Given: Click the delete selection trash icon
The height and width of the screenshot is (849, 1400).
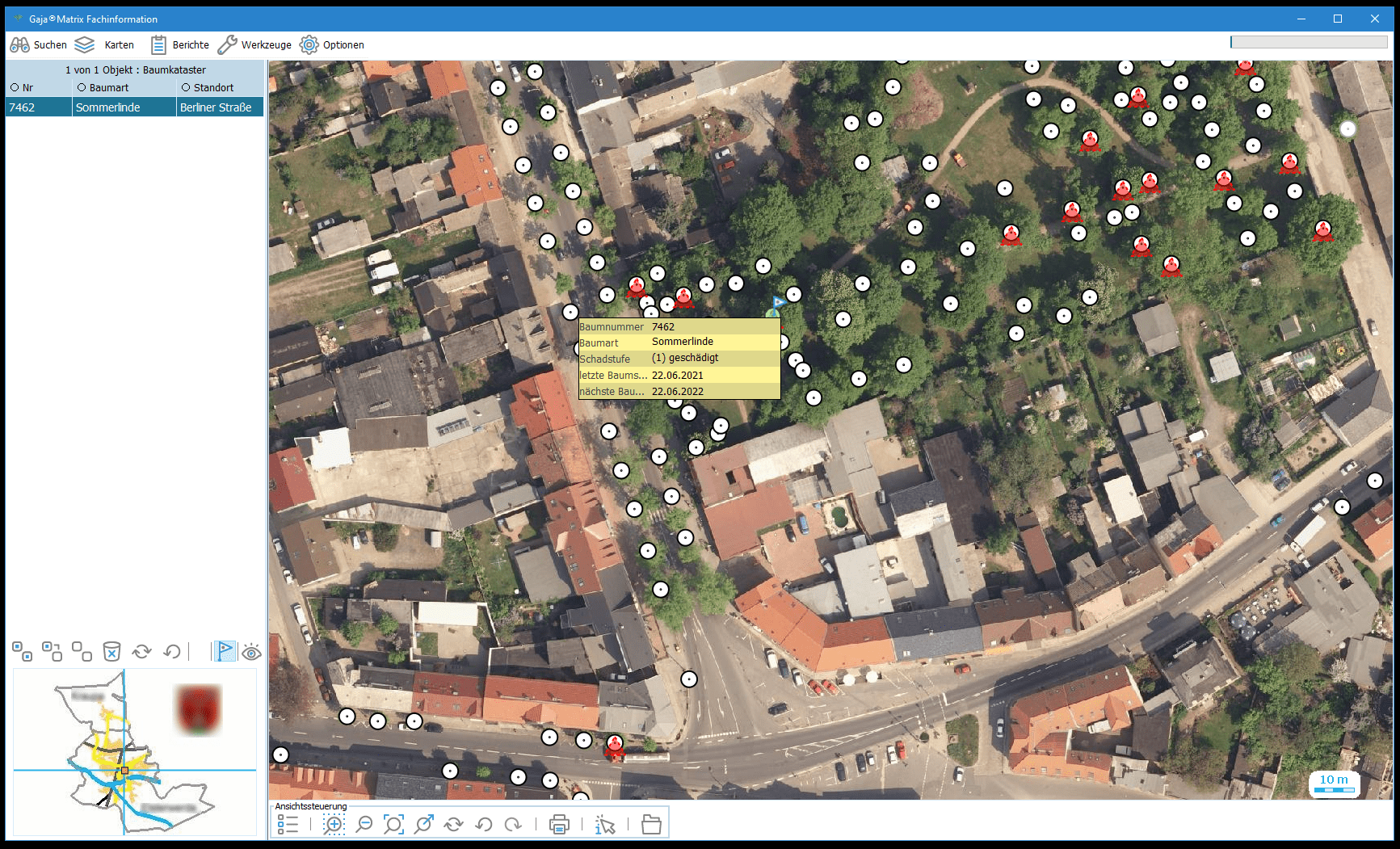Looking at the screenshot, I should point(111,651).
